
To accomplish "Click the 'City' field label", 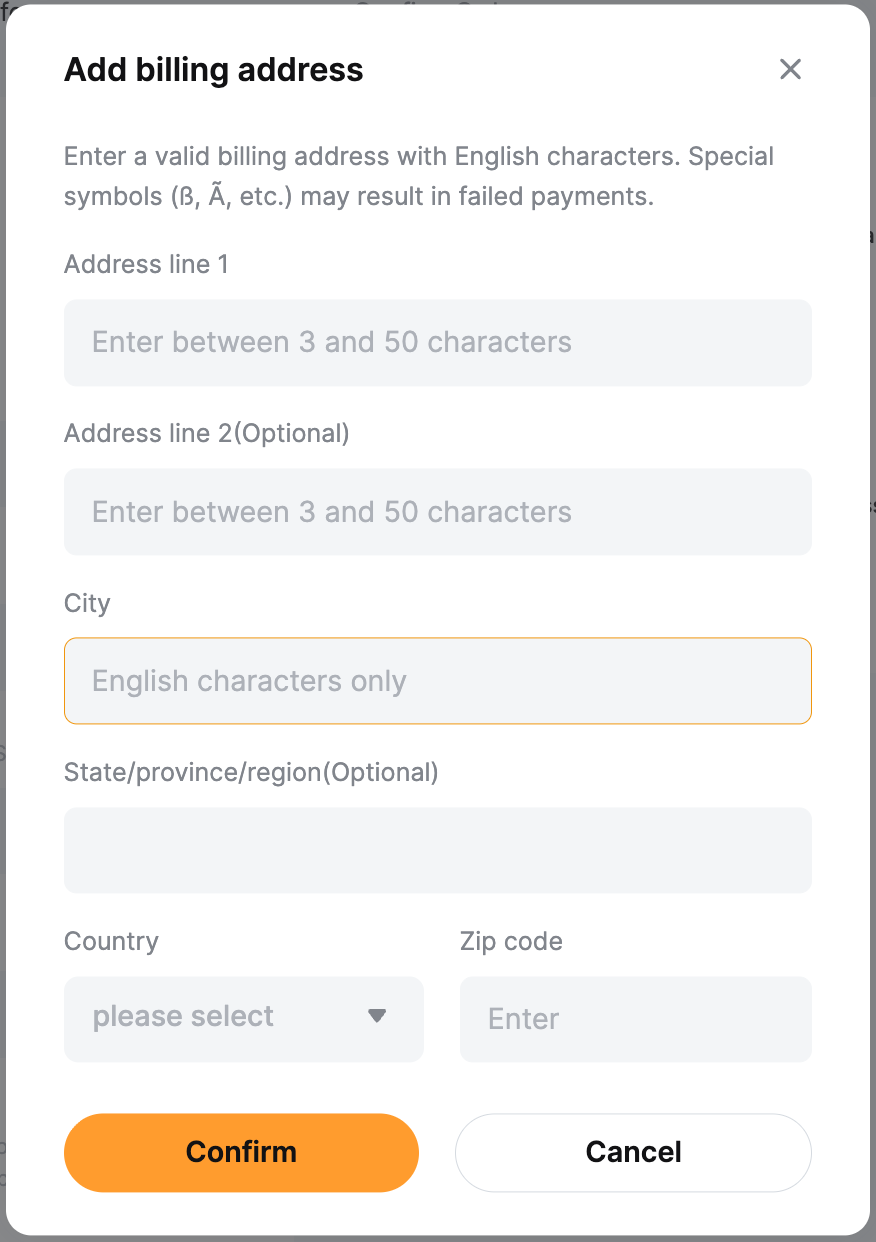I will [x=87, y=603].
